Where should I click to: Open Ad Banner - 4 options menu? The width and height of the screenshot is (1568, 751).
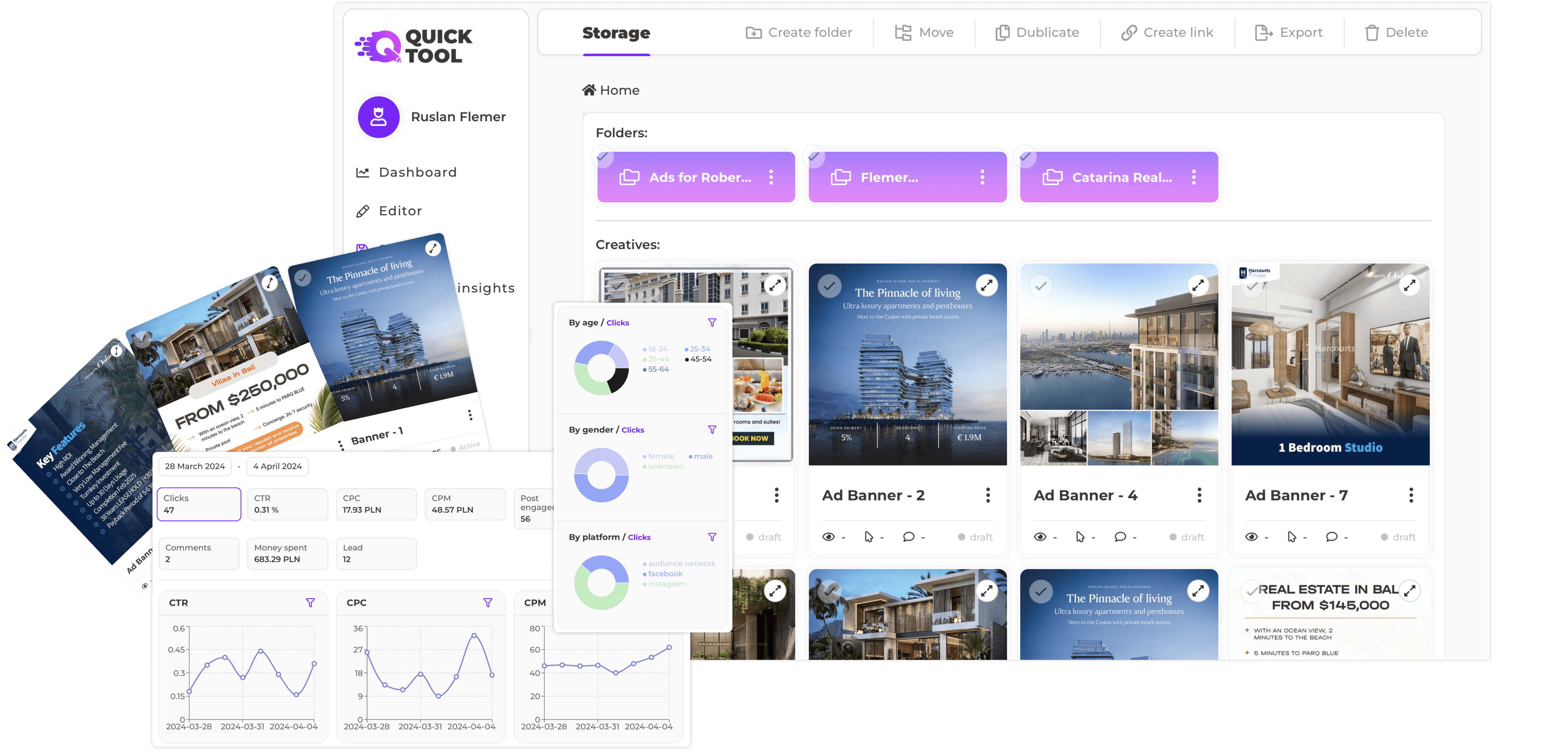click(x=1199, y=495)
